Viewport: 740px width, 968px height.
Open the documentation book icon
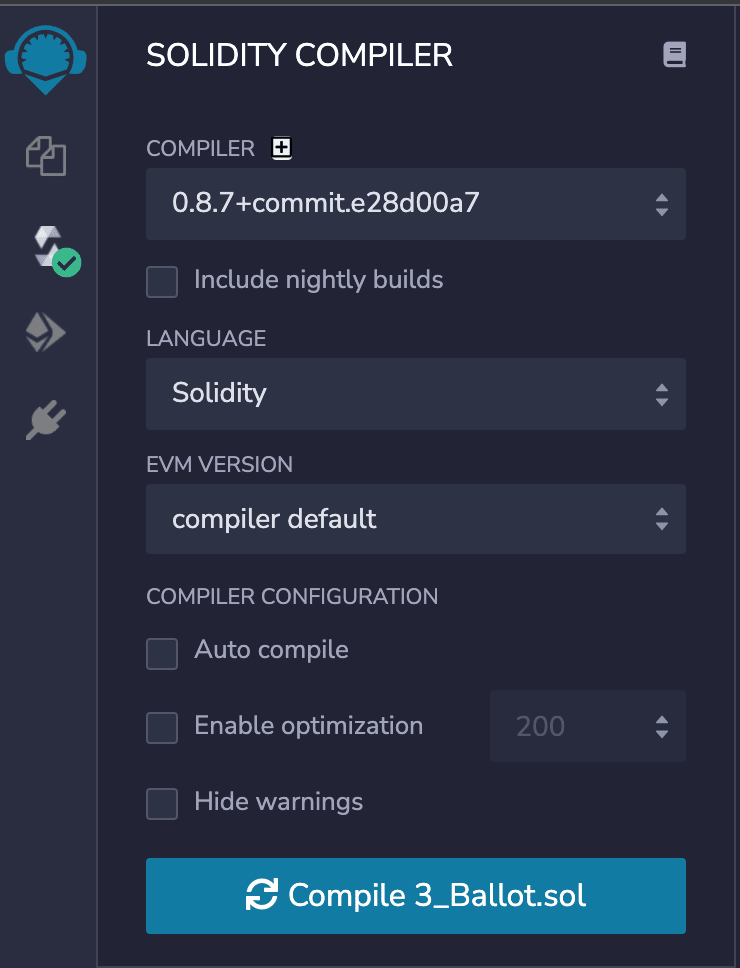tap(674, 55)
